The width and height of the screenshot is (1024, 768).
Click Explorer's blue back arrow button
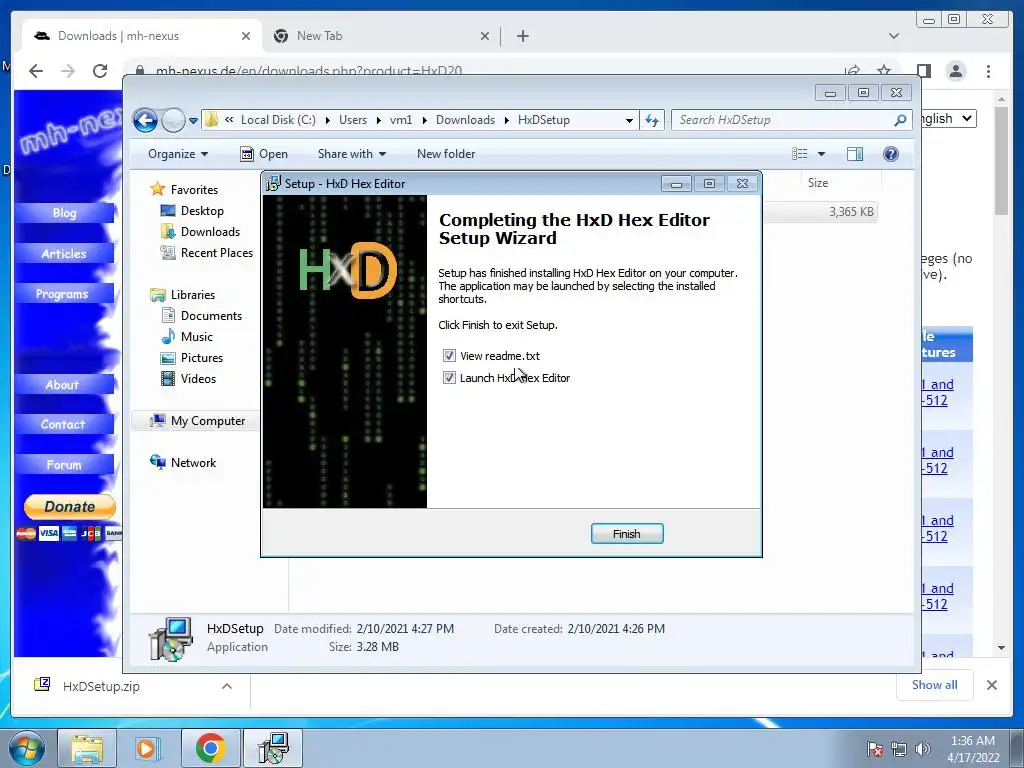click(146, 120)
